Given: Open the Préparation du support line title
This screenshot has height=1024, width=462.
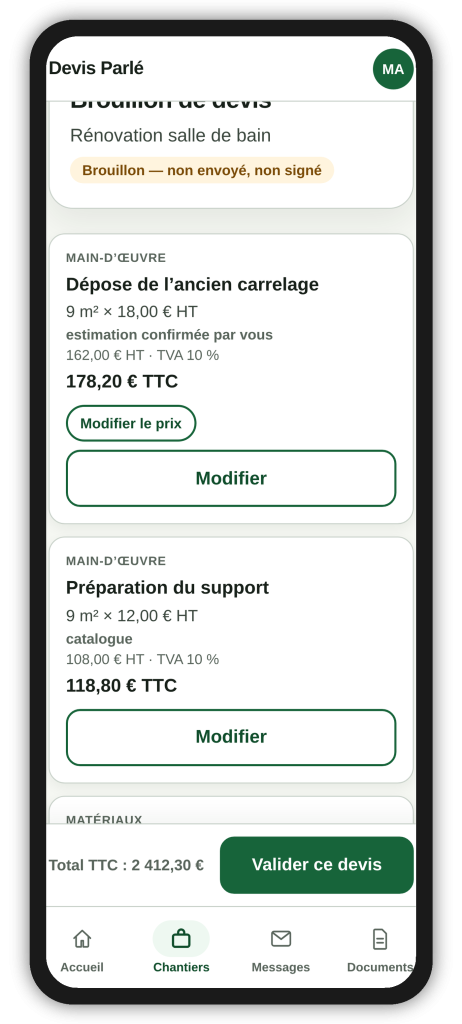Looking at the screenshot, I should (x=167, y=588).
